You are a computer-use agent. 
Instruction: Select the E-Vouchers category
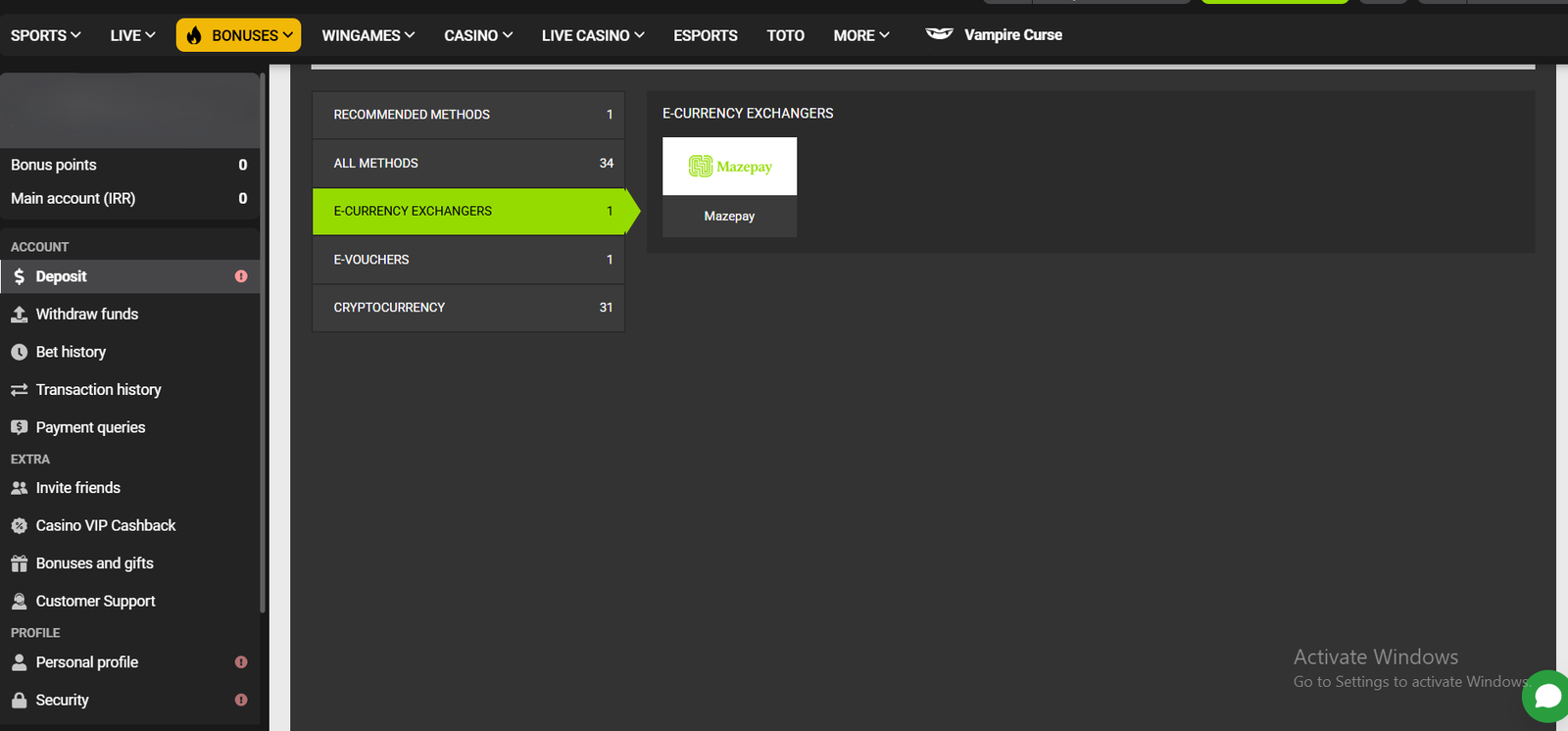point(467,260)
